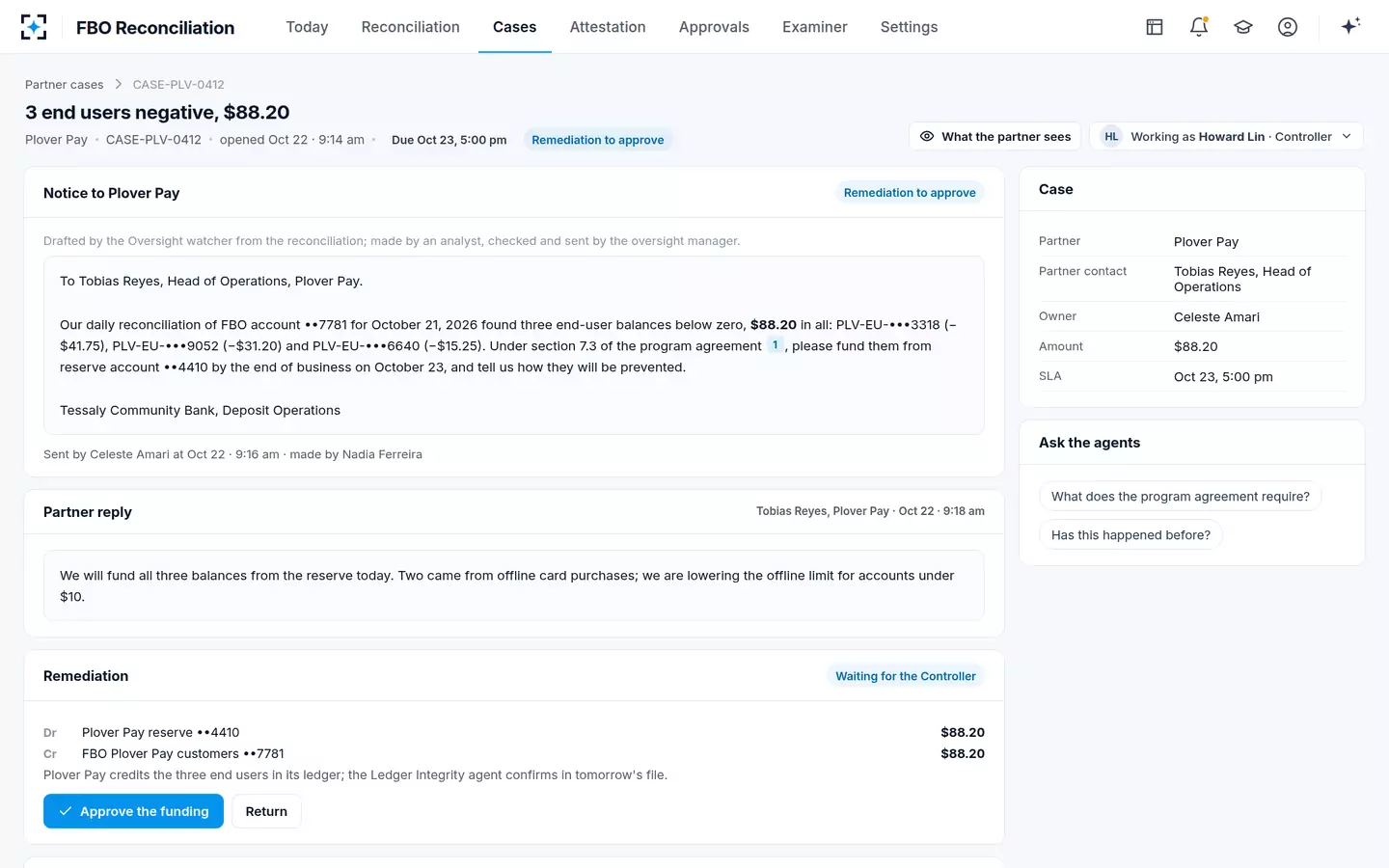
Task: Open the Cases tab
Action: (x=514, y=27)
